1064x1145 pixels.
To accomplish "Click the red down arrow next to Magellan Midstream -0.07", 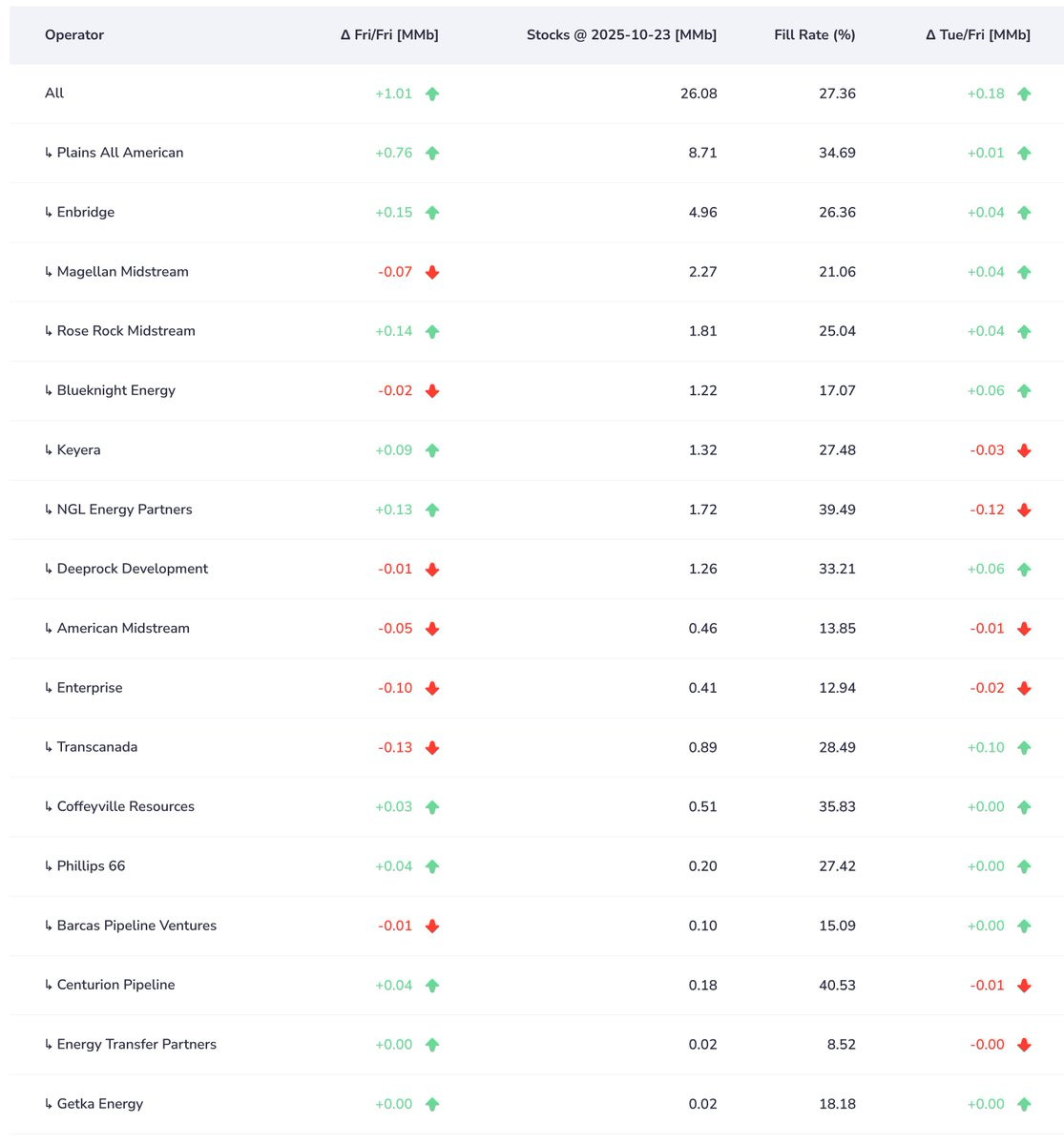I will pyautogui.click(x=432, y=272).
